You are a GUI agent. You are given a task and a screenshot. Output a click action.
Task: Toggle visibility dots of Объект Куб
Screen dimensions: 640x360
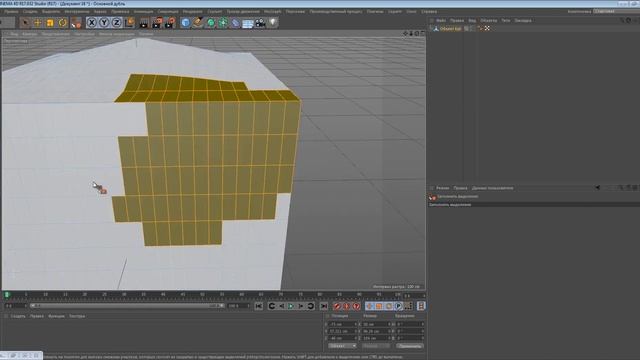472,29
